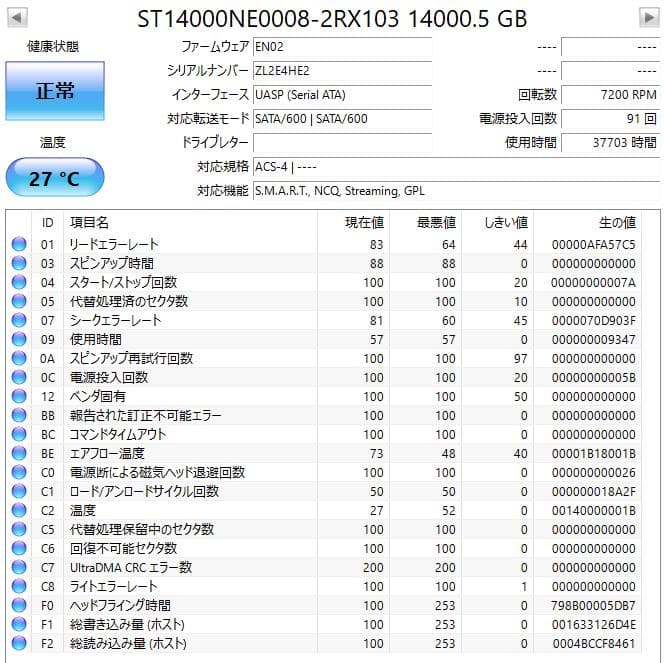Screen dimensions: 664x663
Task: Click the empty ドライブレター field
Action: tap(342, 143)
